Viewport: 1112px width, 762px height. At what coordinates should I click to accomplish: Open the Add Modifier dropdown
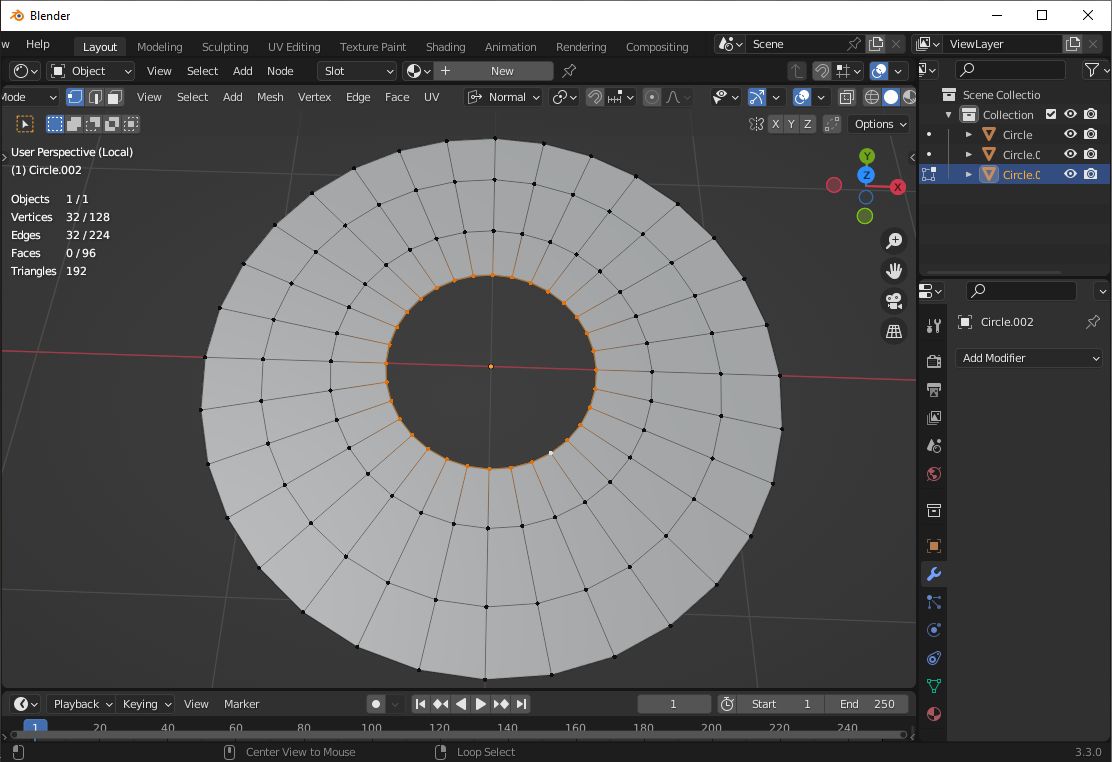1029,358
